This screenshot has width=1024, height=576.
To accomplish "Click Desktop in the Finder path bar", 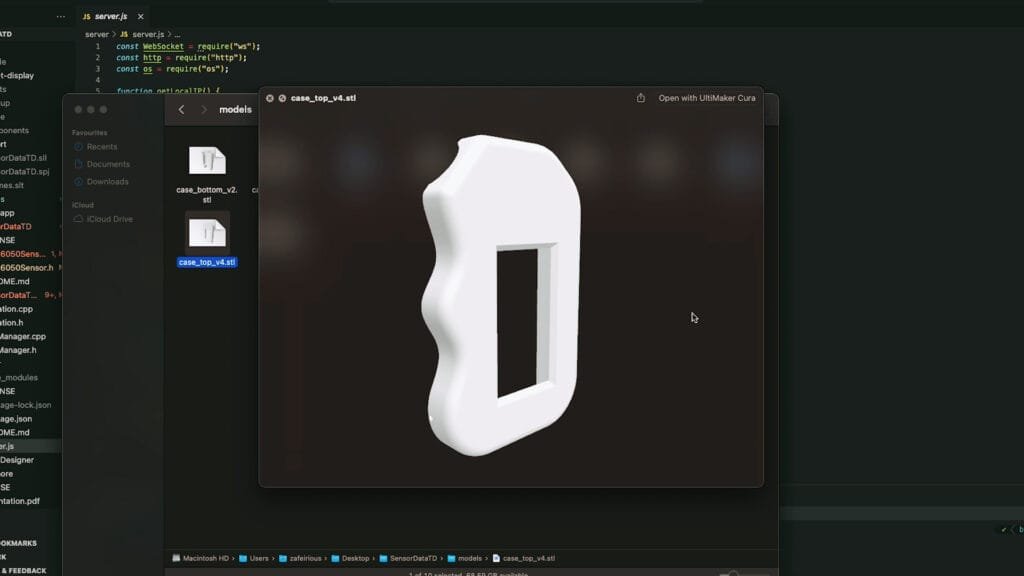I will (350, 558).
